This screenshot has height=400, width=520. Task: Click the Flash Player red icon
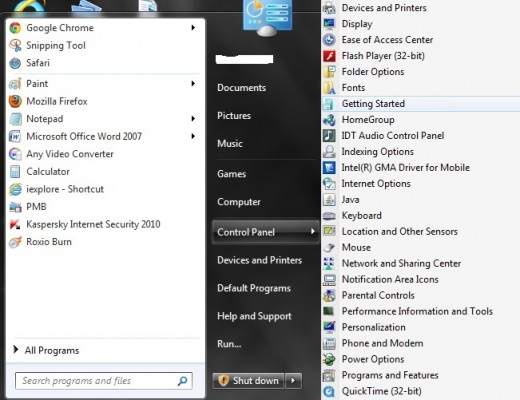pos(329,56)
